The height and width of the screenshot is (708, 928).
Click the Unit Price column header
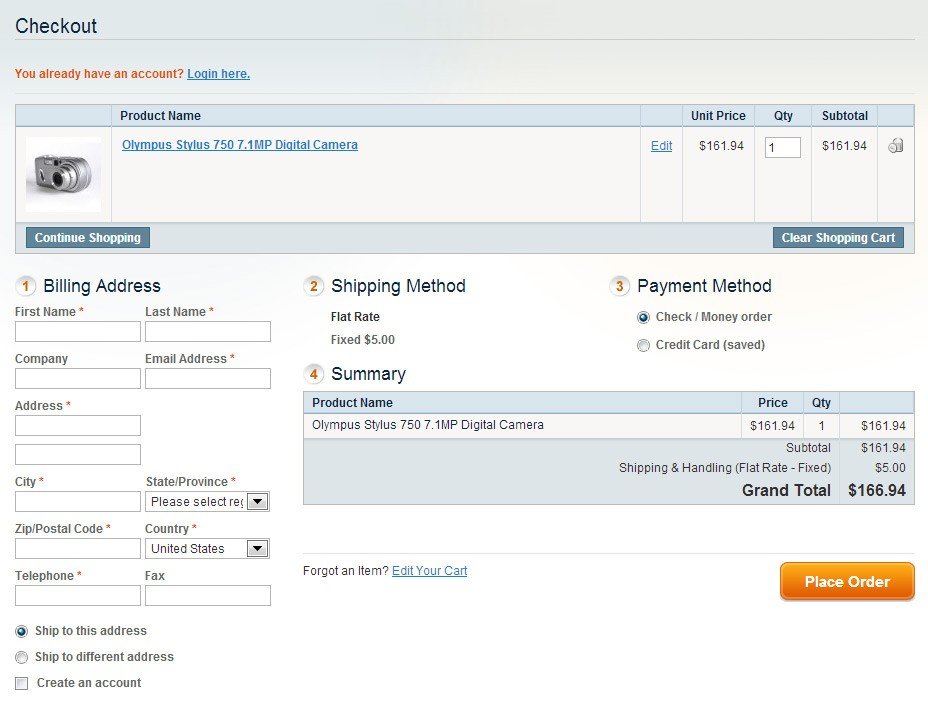point(718,116)
